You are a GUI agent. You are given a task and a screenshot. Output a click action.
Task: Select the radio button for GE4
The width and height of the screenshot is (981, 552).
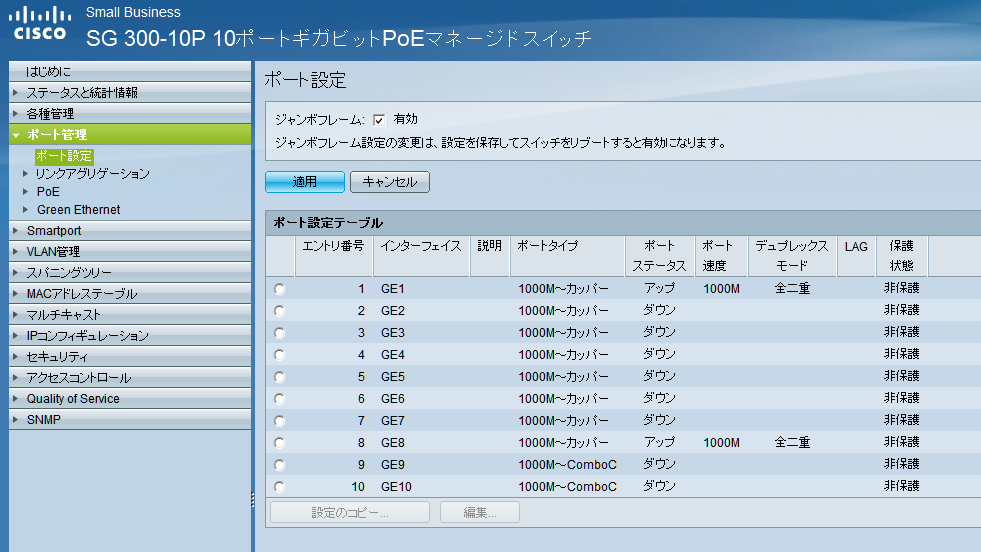click(279, 355)
